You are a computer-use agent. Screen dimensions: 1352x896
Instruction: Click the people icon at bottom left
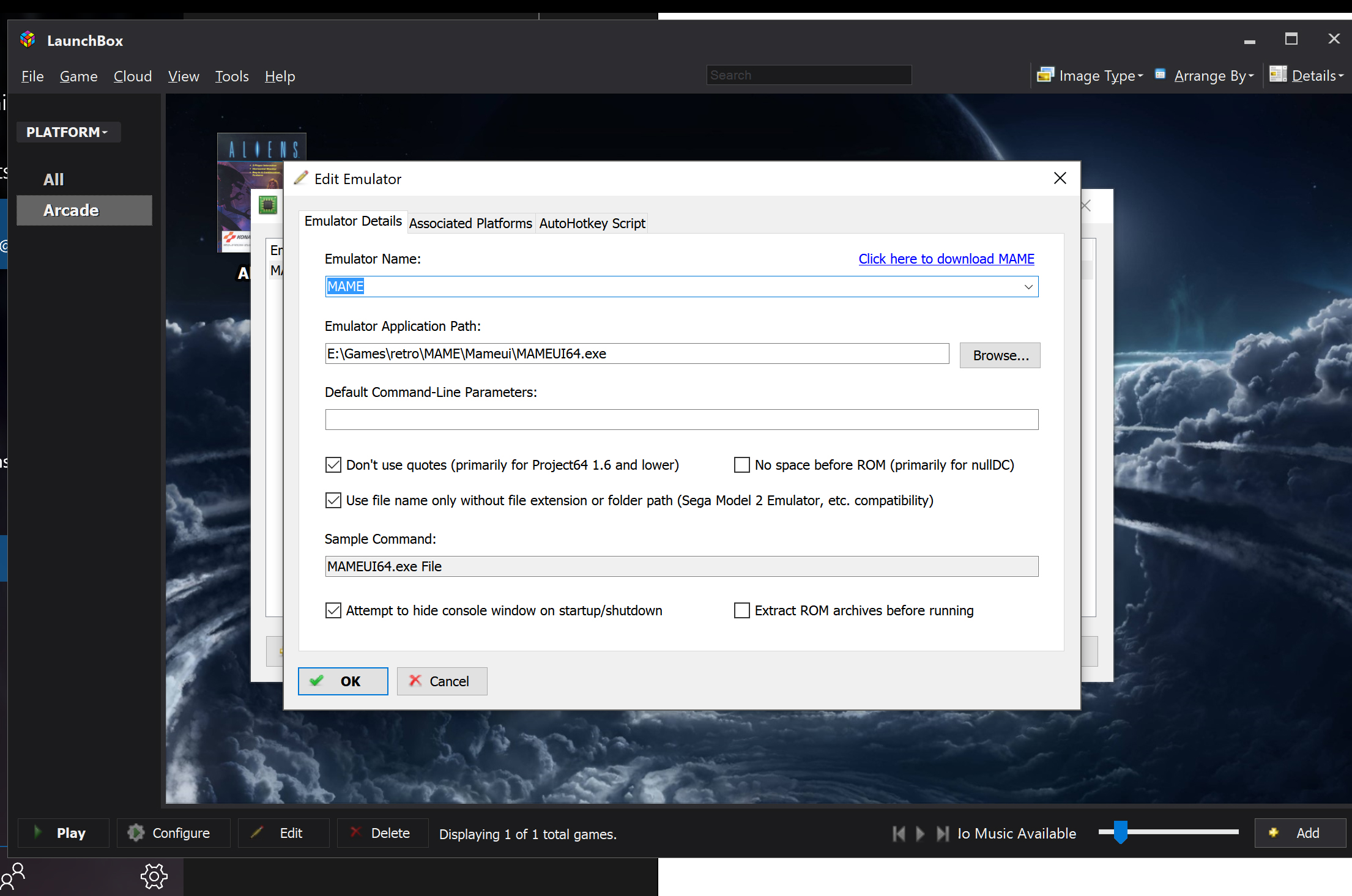(12, 876)
